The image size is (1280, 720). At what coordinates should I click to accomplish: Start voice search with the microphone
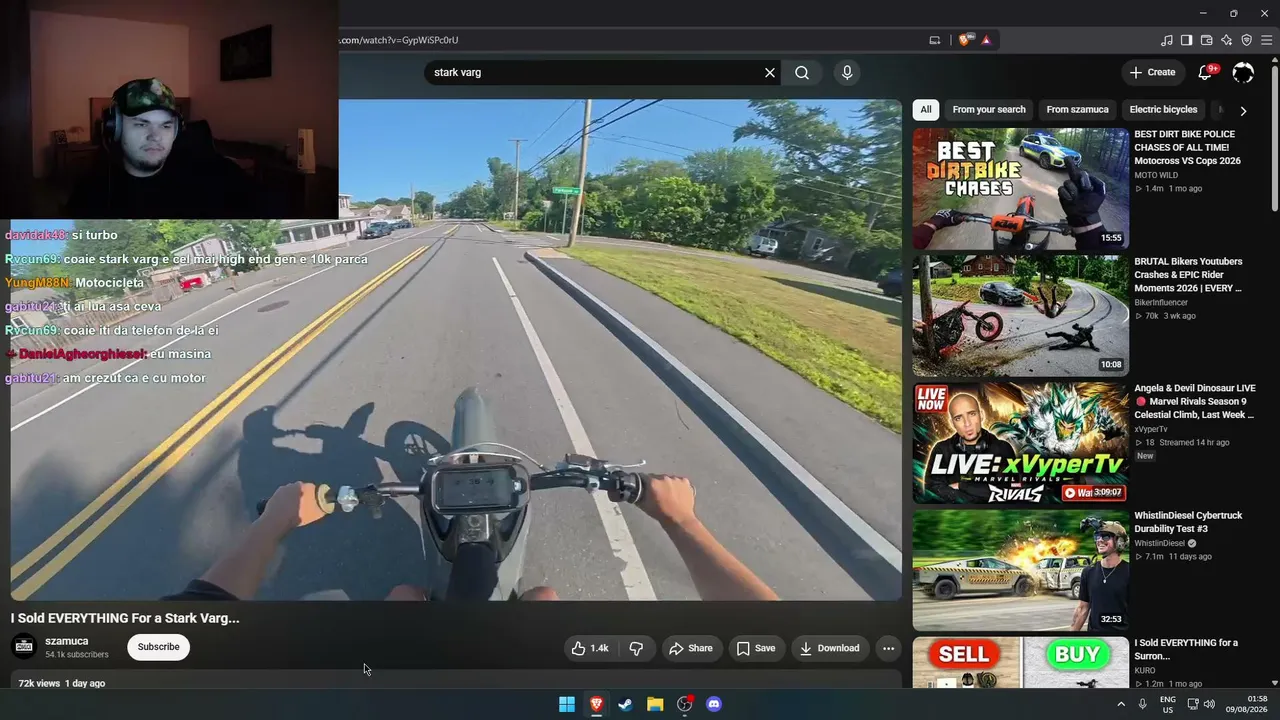(847, 73)
